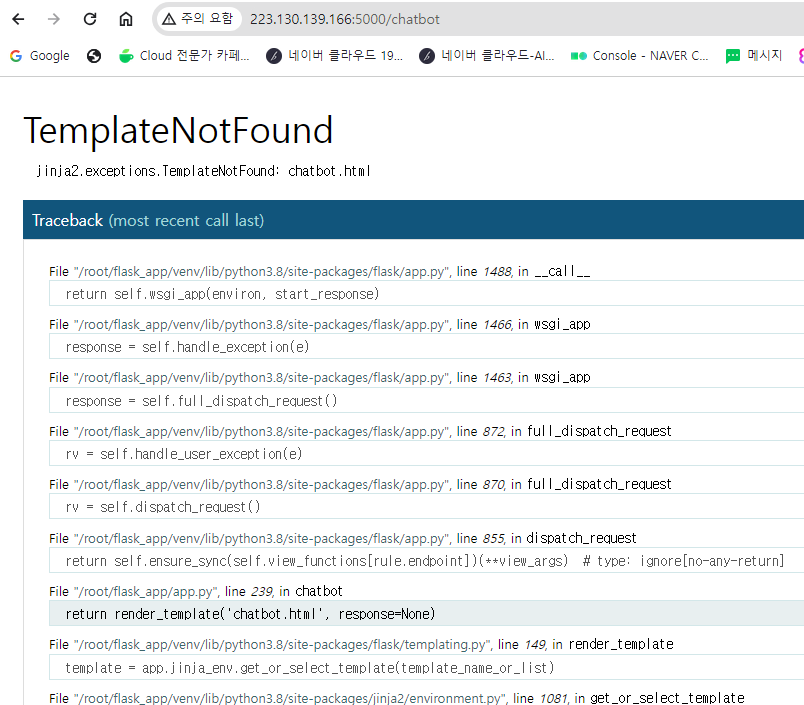Open the 네이버 클라우드-AI bookmark

pyautogui.click(x=487, y=55)
